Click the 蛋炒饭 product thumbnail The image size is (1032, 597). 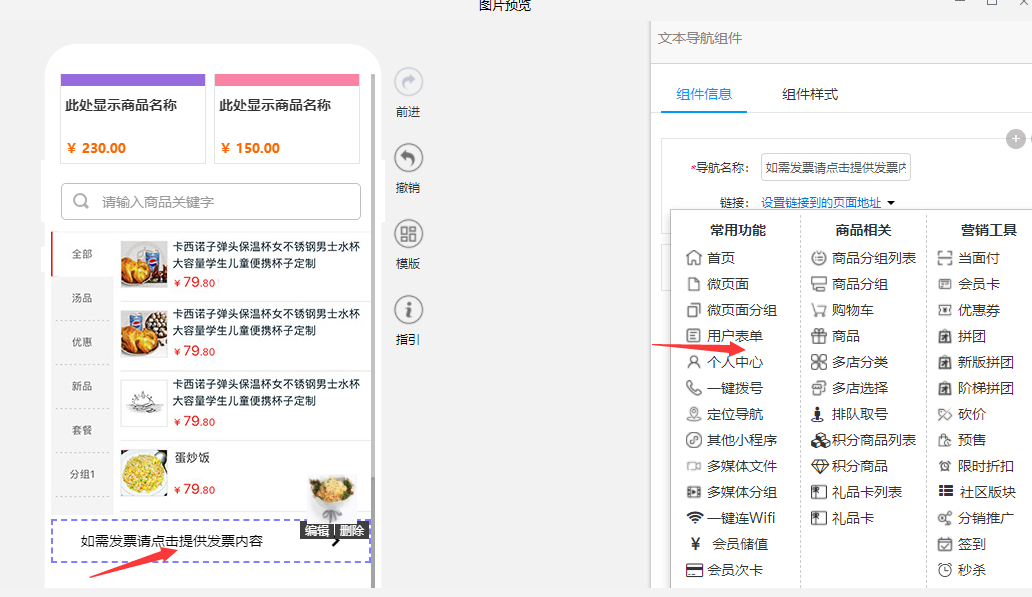[144, 473]
